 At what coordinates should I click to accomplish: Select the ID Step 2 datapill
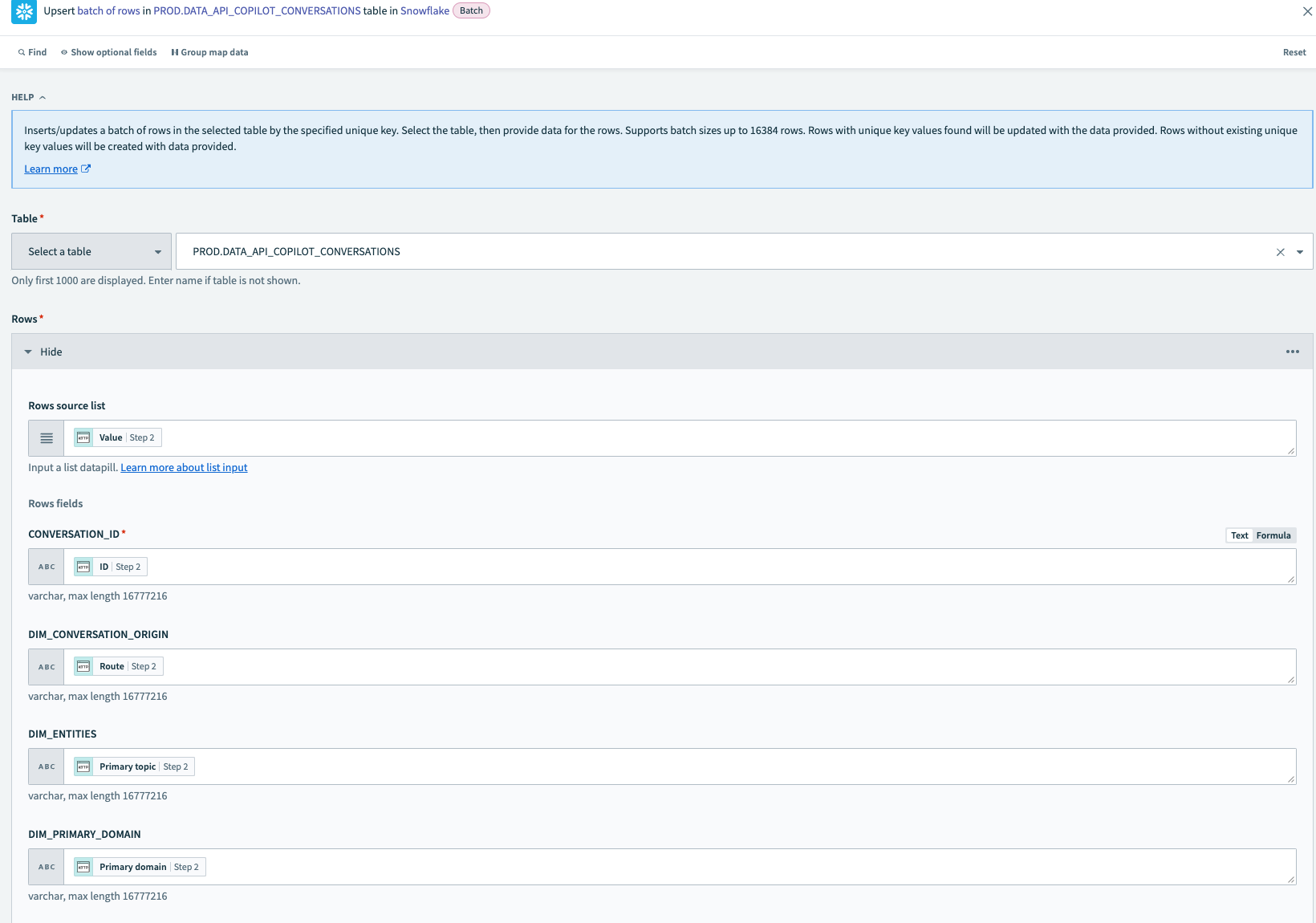[x=111, y=567]
